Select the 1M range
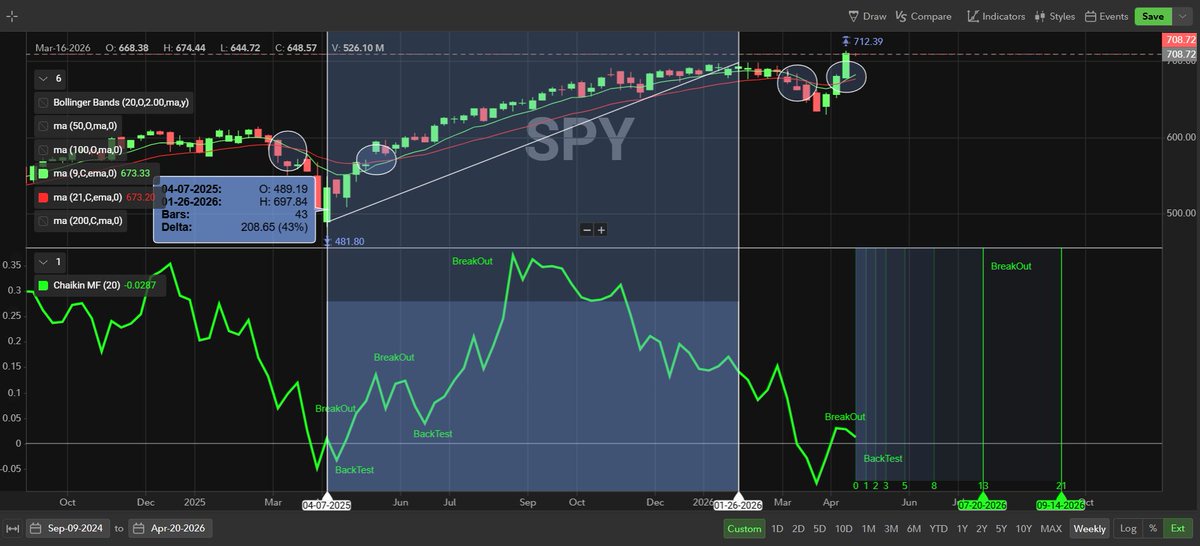The width and height of the screenshot is (1200, 546). pos(868,529)
